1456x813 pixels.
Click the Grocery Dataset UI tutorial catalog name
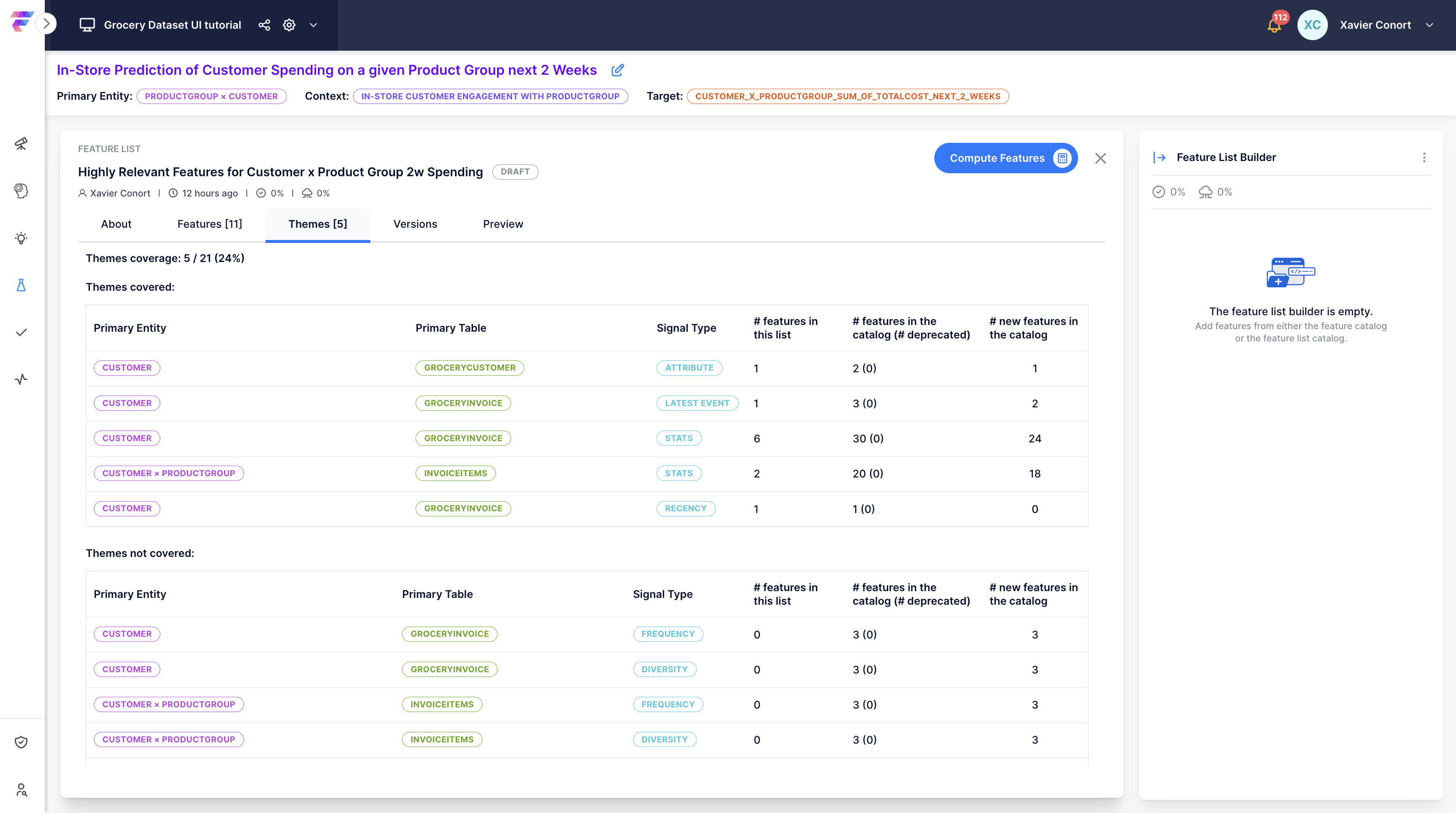pyautogui.click(x=172, y=25)
